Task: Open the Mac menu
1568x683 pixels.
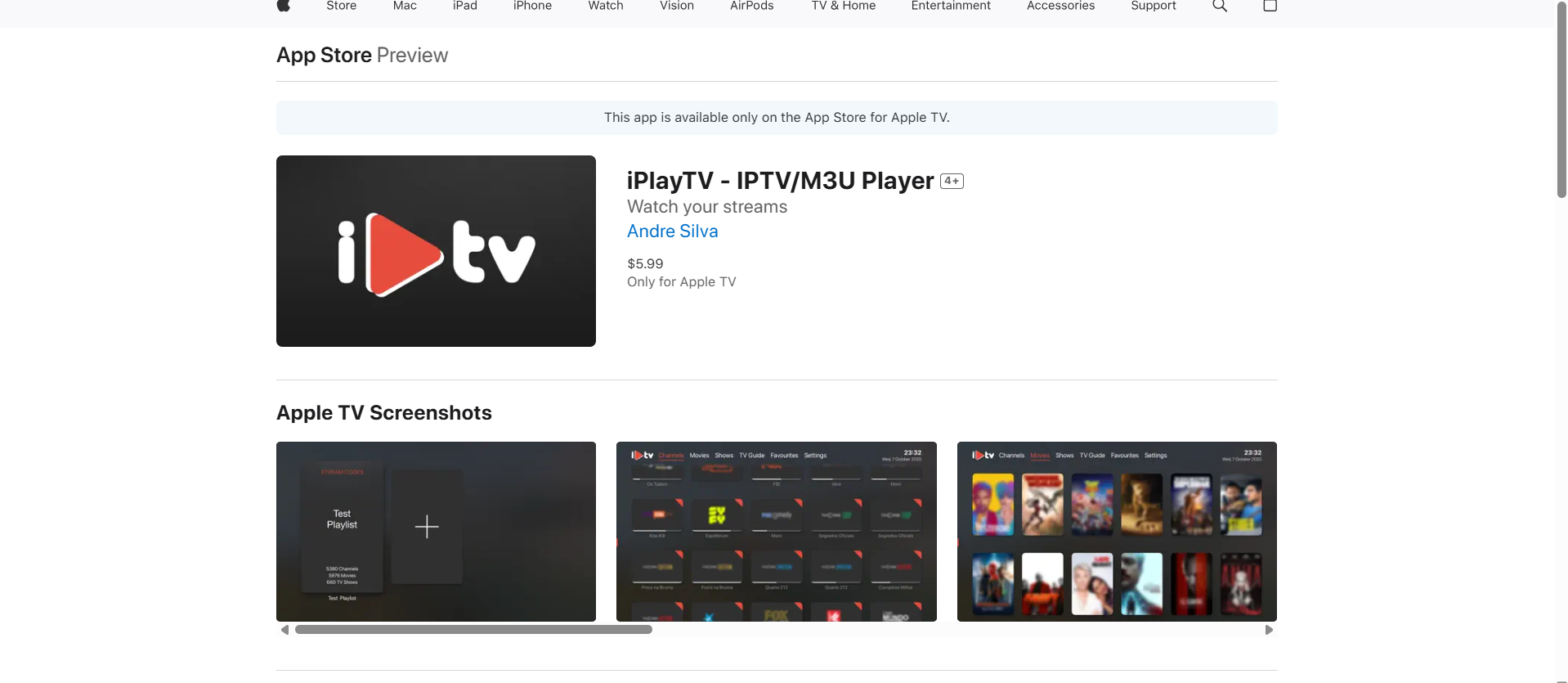Action: [x=405, y=6]
